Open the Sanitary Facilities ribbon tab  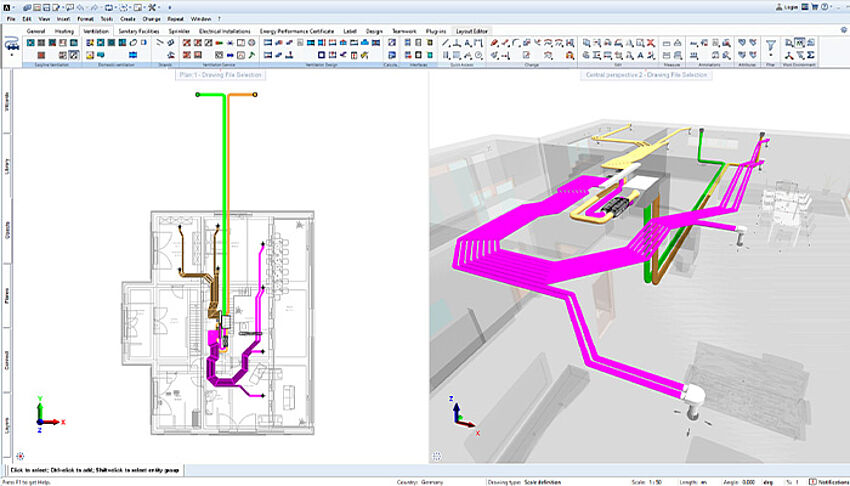pos(140,31)
